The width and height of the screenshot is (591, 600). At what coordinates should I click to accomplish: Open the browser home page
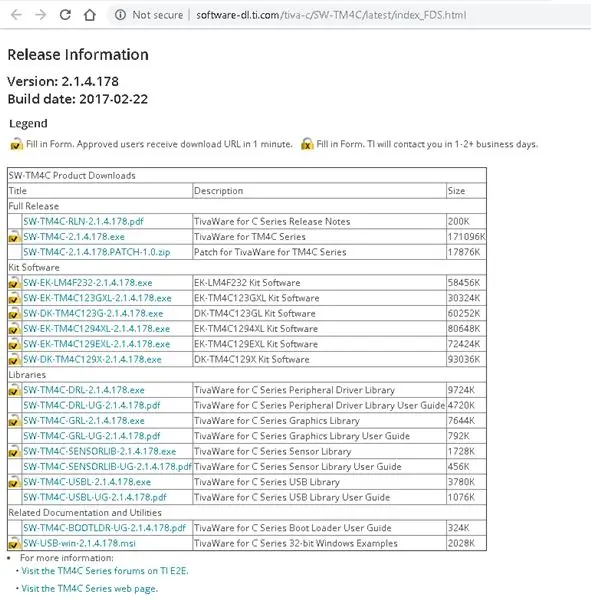click(x=90, y=15)
